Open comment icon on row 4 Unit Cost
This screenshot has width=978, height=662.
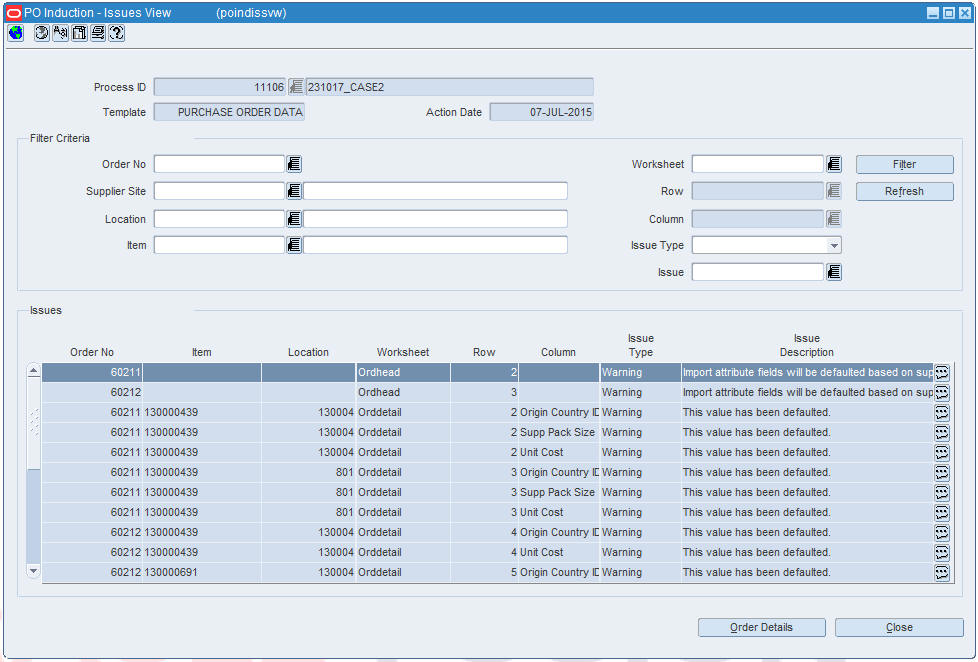point(942,552)
